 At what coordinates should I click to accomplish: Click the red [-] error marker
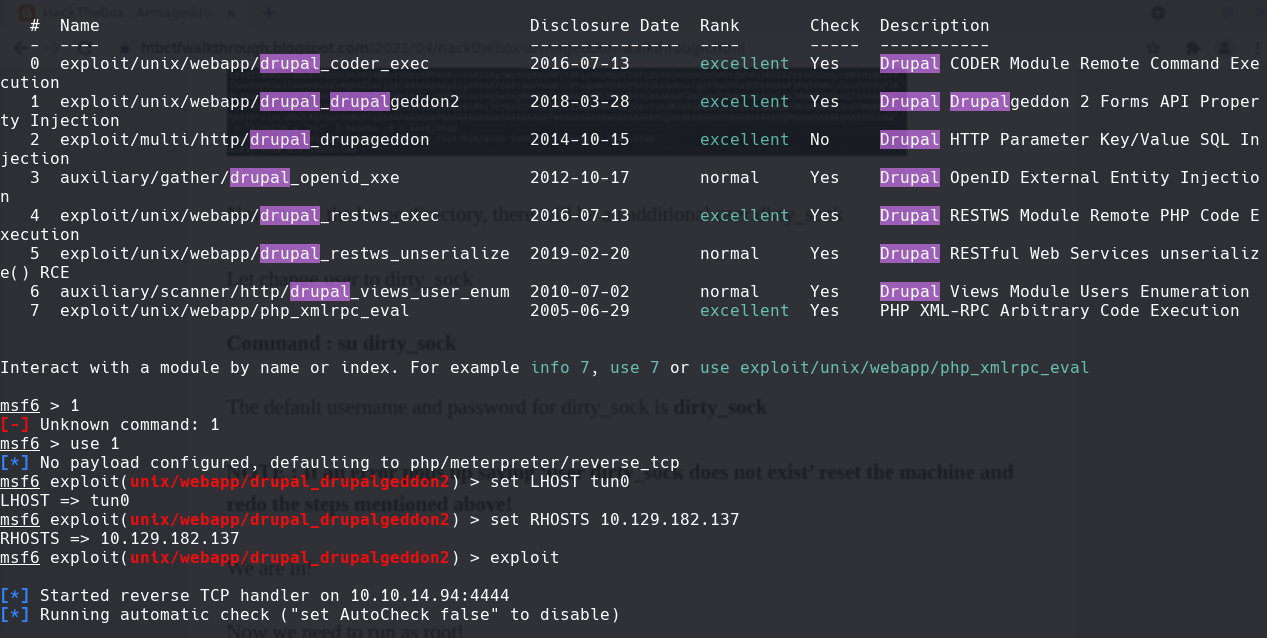point(15,425)
